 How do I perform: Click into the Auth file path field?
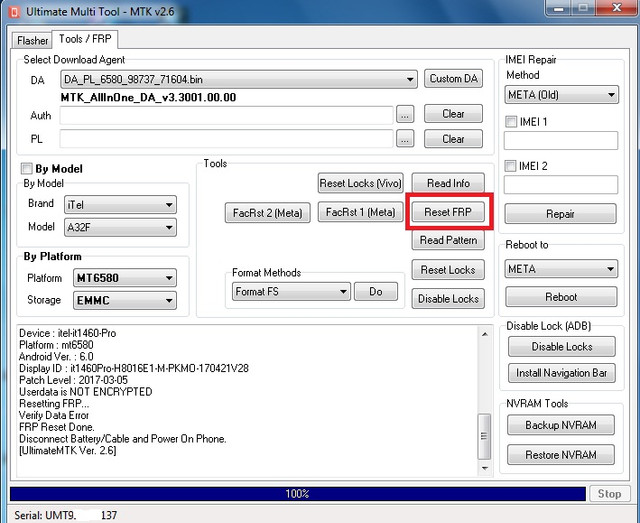tap(227, 116)
